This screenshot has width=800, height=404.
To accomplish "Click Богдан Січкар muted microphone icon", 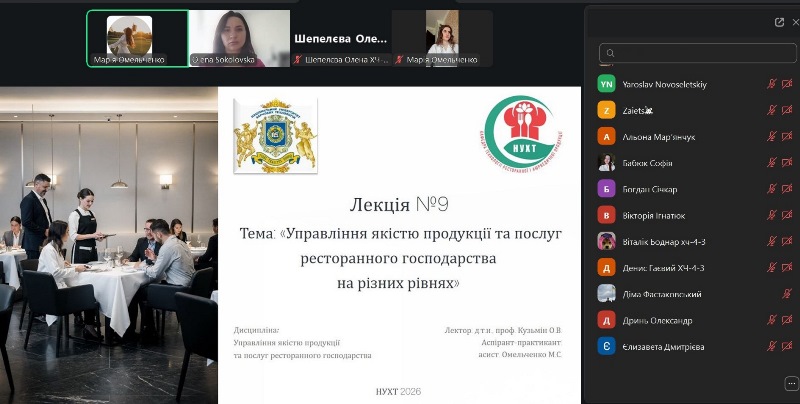I will click(771, 189).
